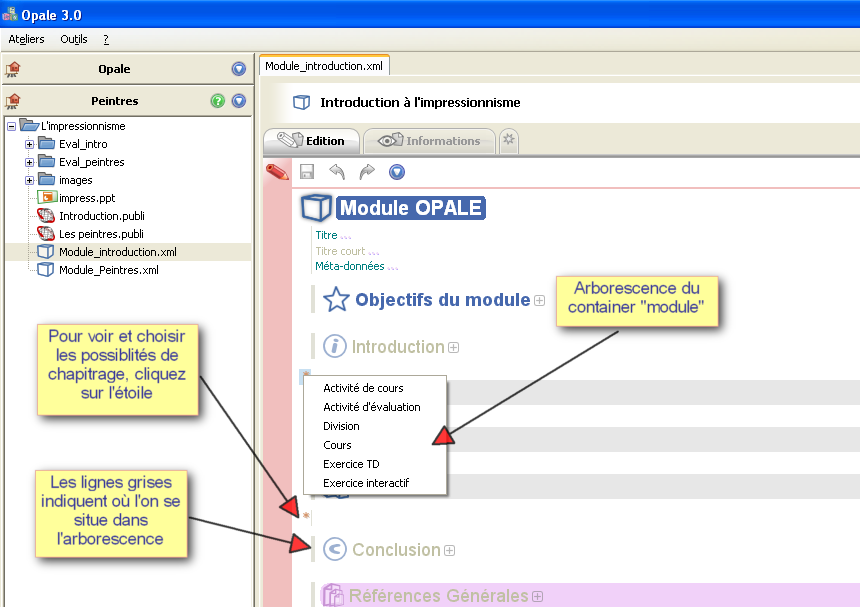Click the Undo arrow icon
The width and height of the screenshot is (860, 607).
[337, 172]
